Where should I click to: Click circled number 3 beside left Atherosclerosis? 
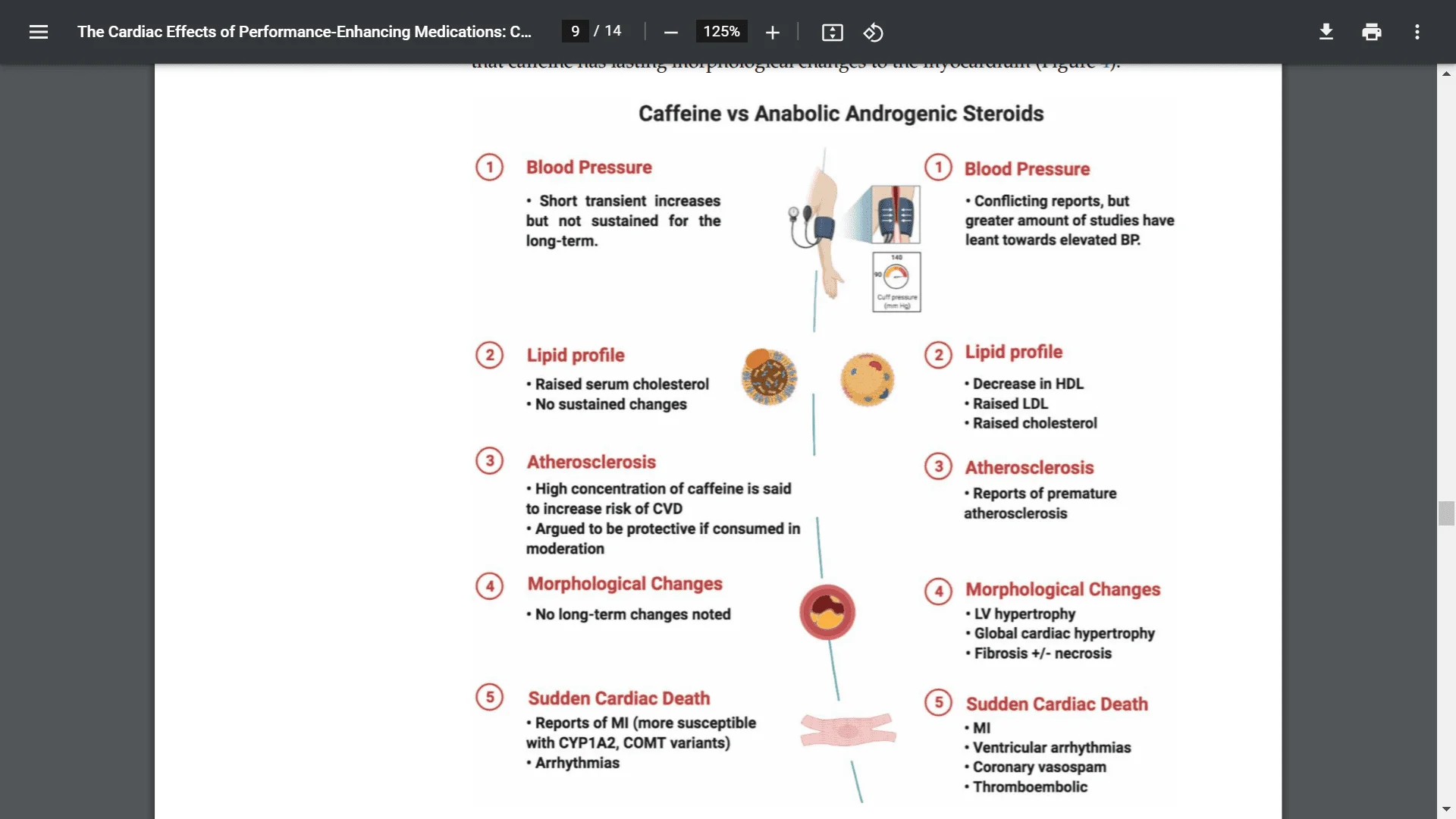pos(489,461)
